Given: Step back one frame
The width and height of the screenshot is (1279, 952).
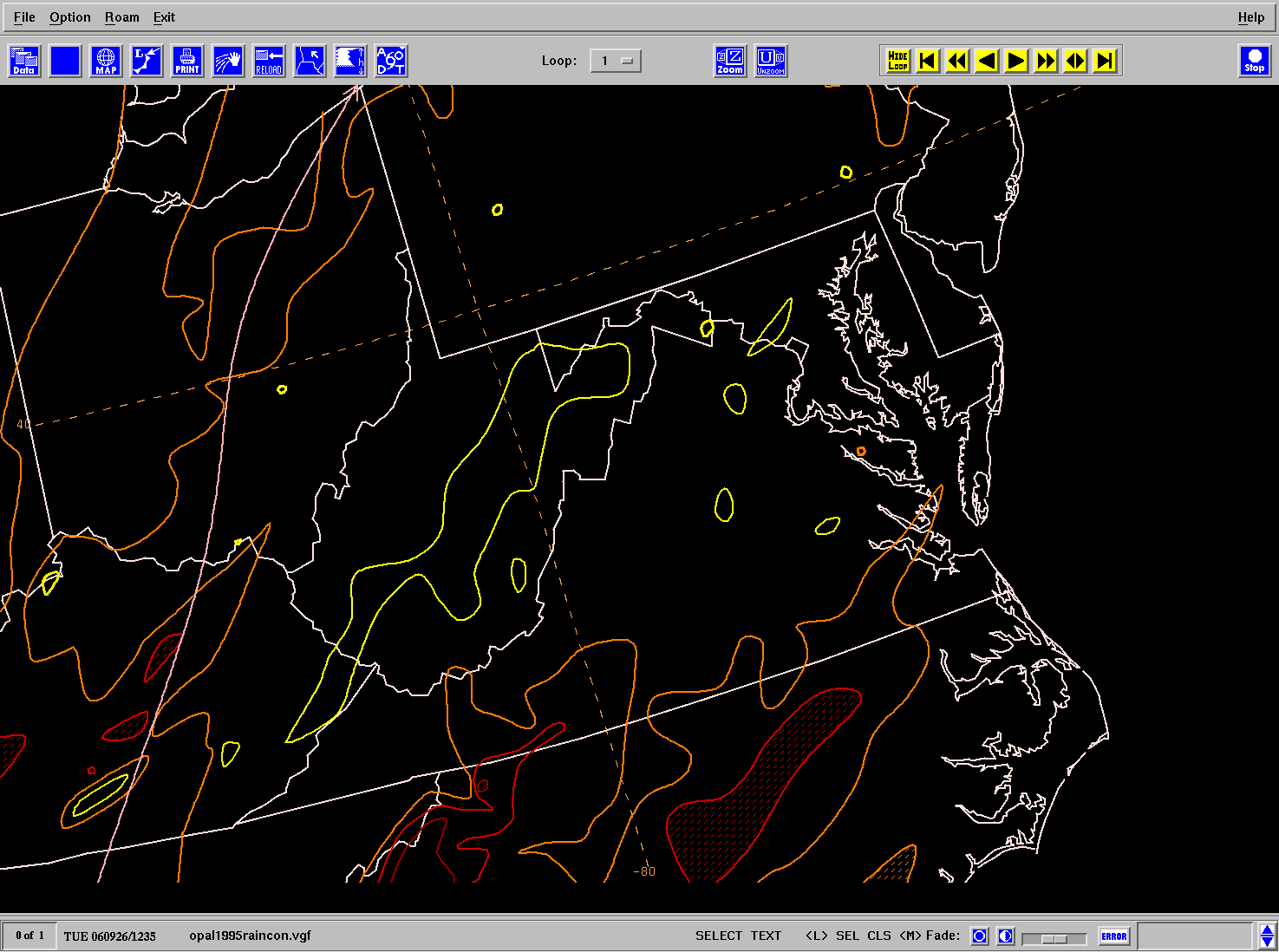Looking at the screenshot, I should point(987,61).
